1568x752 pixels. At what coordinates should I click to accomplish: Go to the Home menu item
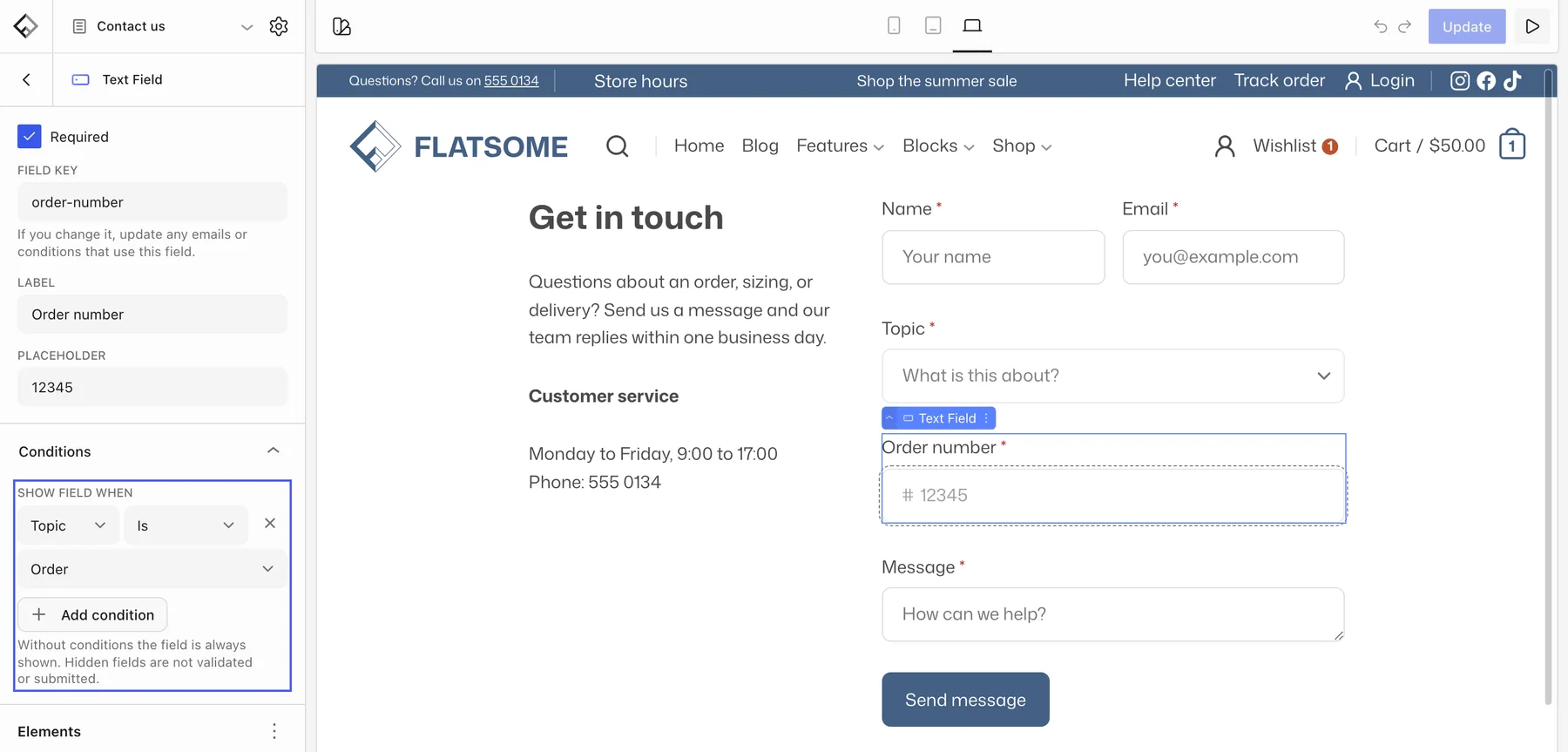click(x=699, y=146)
